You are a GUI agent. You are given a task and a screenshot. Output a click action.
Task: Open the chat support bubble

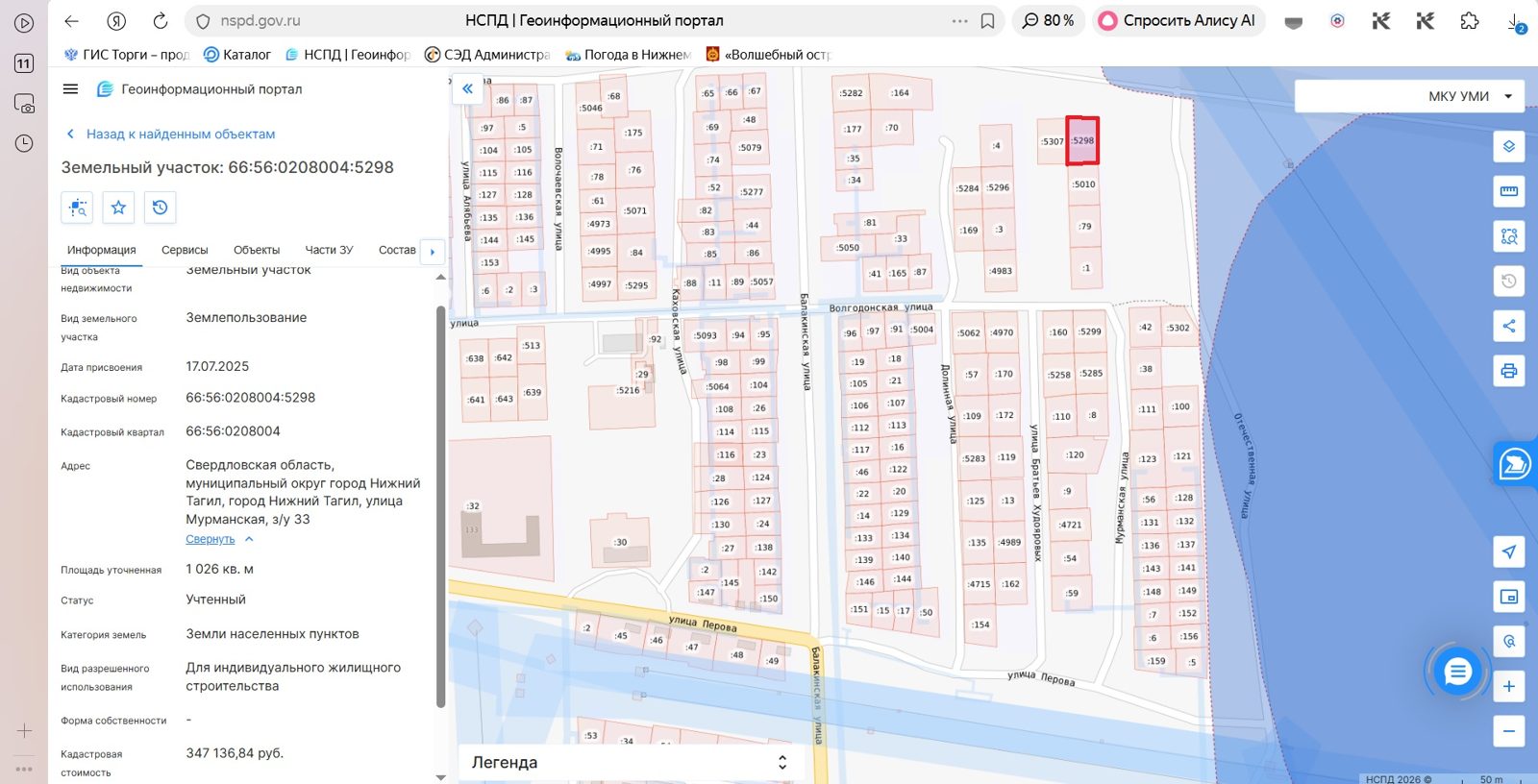coord(1457,672)
